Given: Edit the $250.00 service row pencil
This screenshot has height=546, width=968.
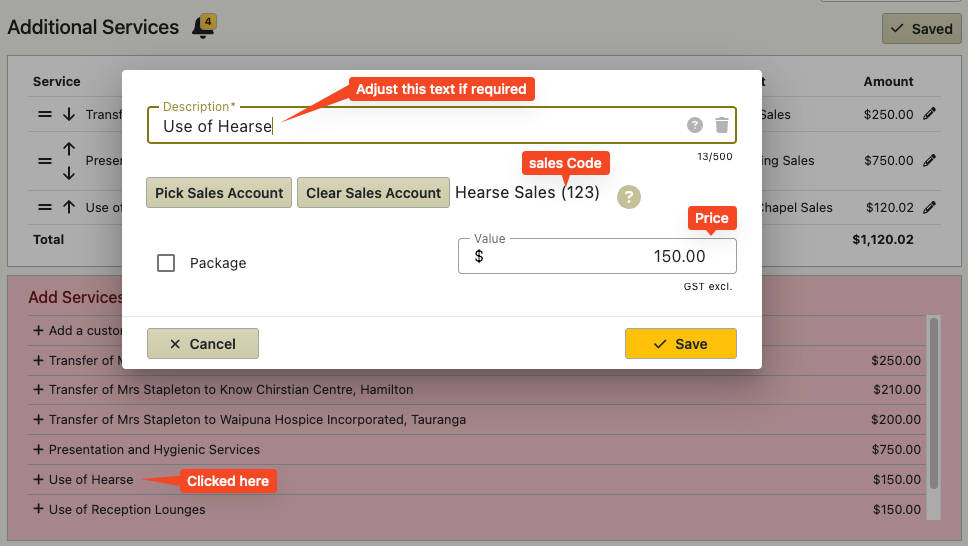Looking at the screenshot, I should (x=929, y=114).
